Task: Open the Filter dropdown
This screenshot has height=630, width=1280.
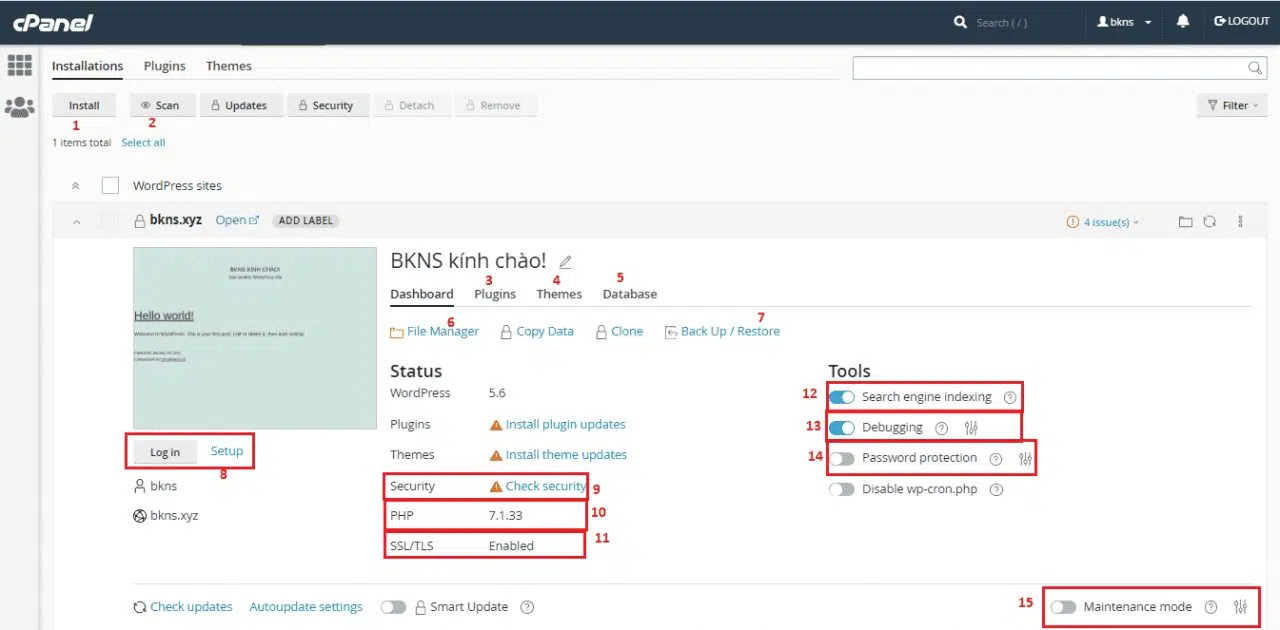Action: coord(1231,105)
